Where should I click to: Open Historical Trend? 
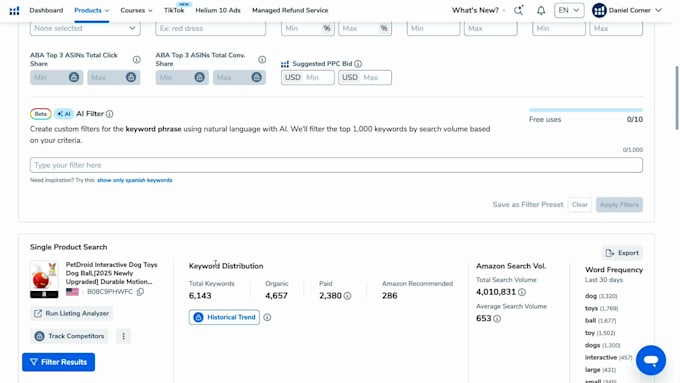click(224, 317)
